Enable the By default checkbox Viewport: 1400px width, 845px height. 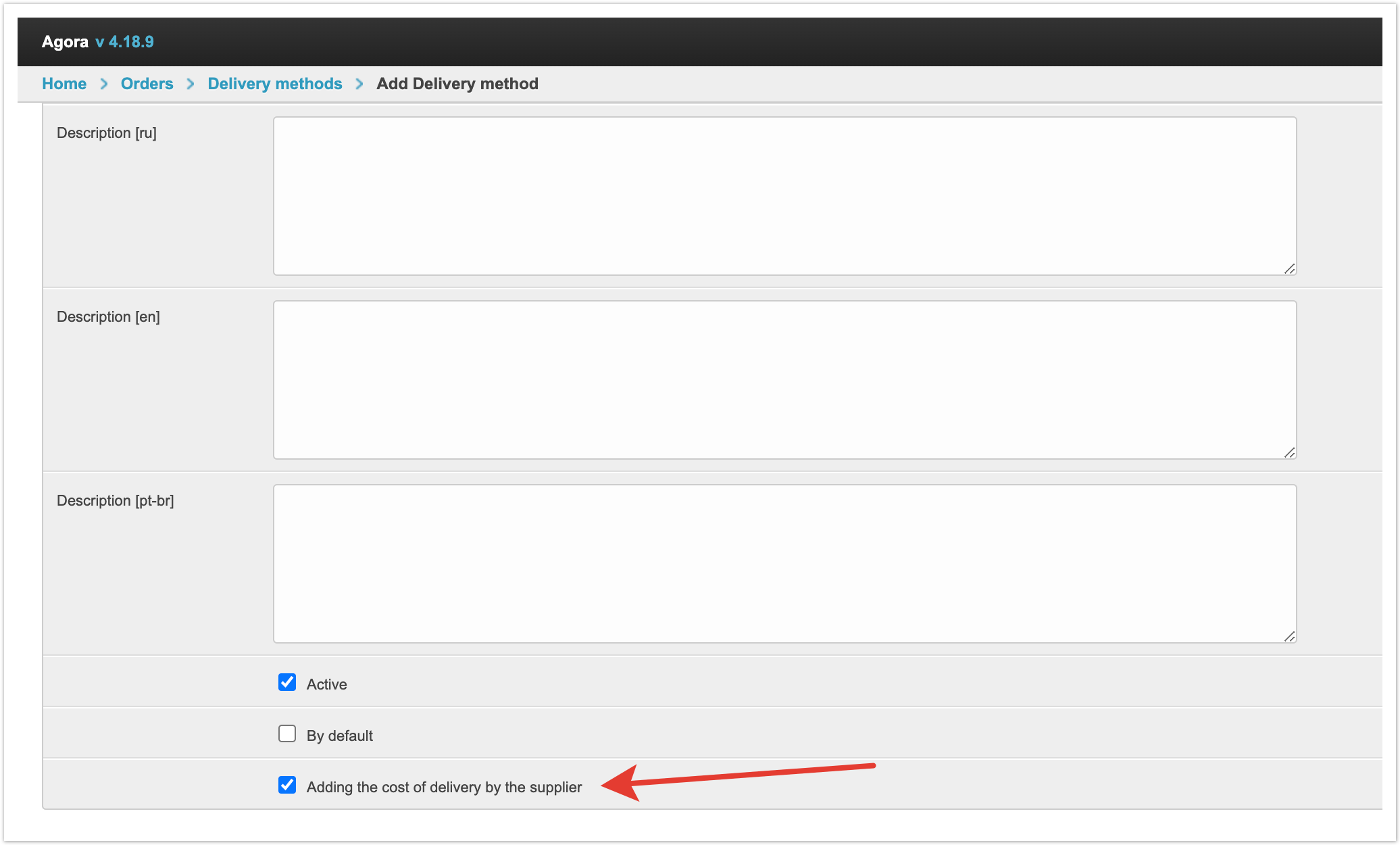click(287, 733)
